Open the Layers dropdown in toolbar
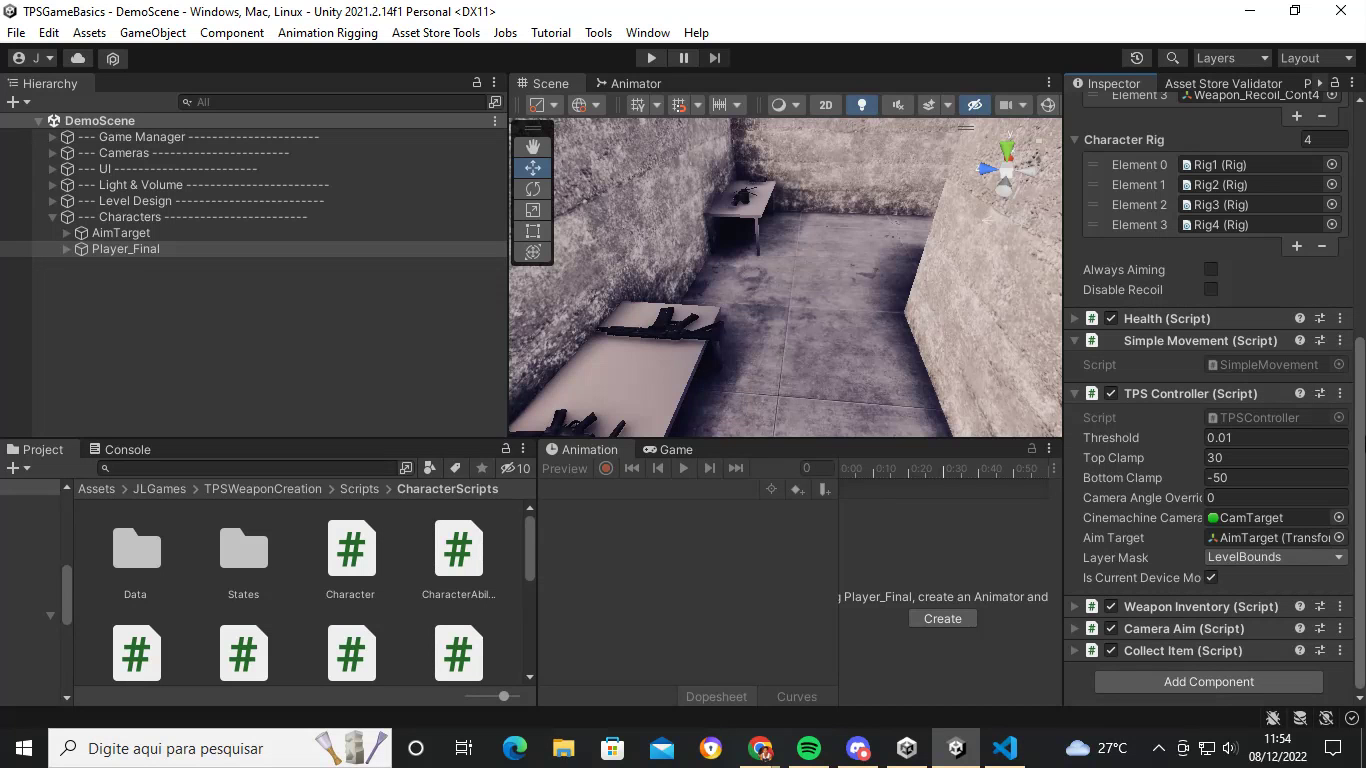This screenshot has width=1366, height=768. (x=1231, y=58)
